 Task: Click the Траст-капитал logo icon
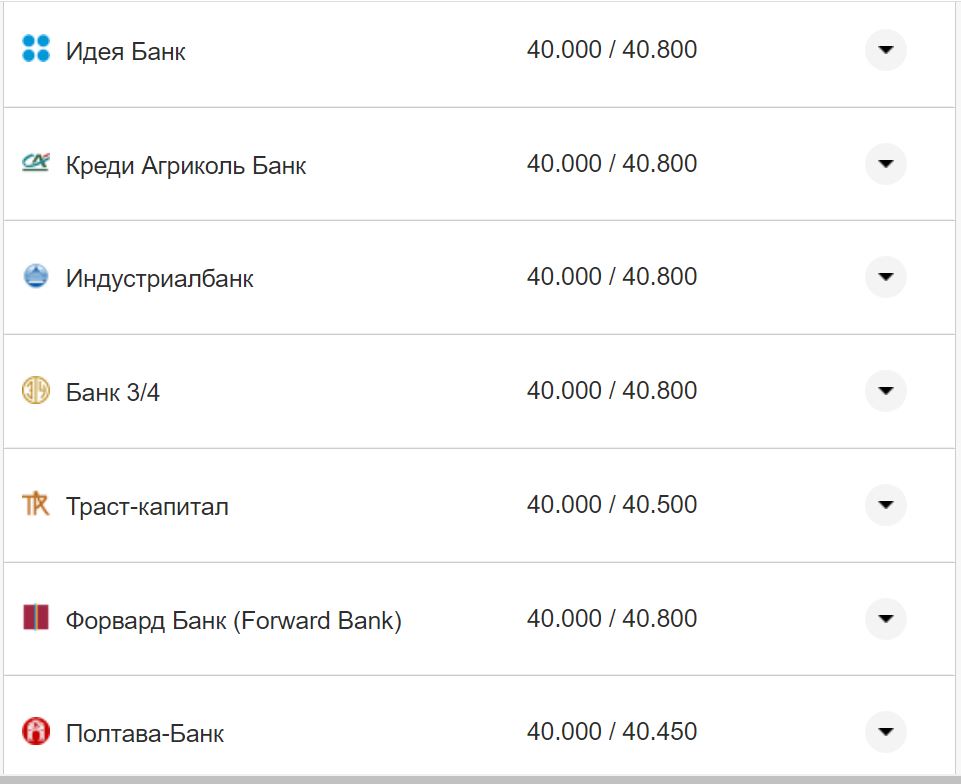pos(37,505)
